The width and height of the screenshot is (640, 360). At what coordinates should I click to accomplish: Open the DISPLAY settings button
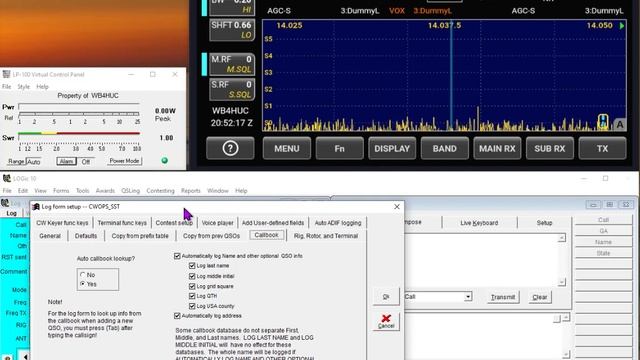tap(392, 148)
